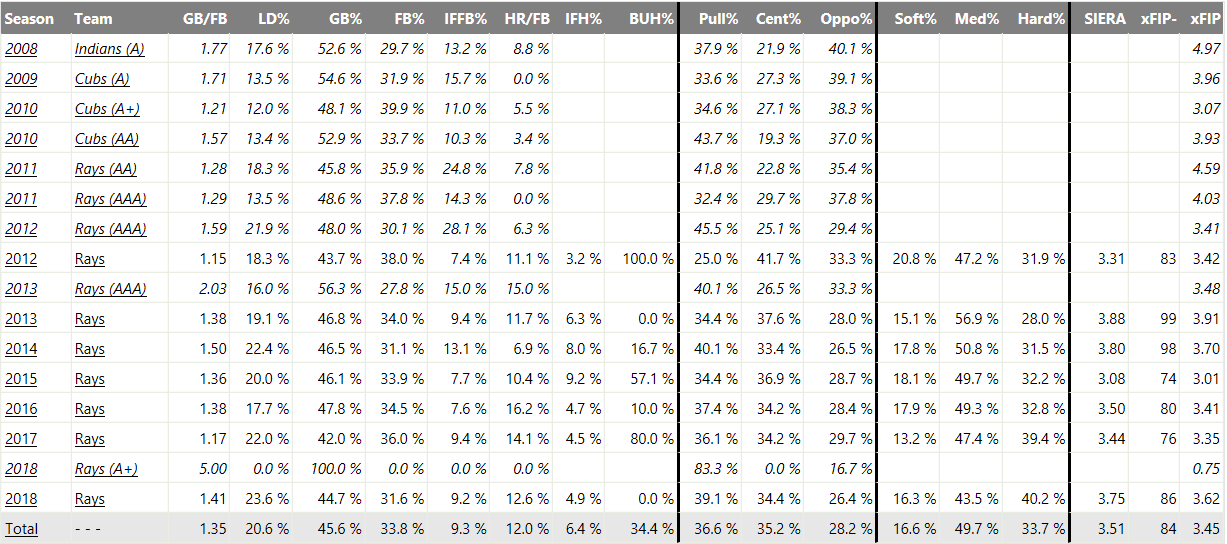Sort by the BUH% column header
This screenshot has width=1227, height=544.
click(x=651, y=19)
